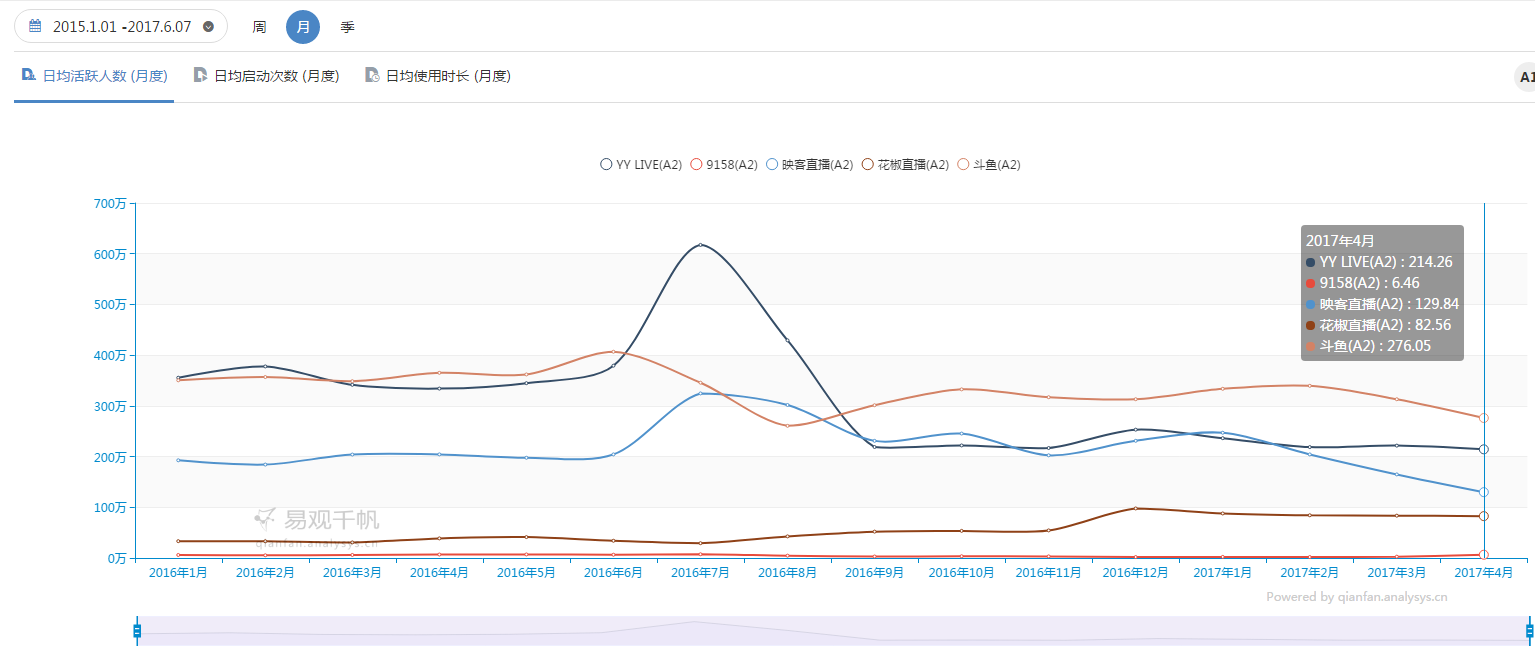This screenshot has width=1535, height=655.
Task: Open the 日均活跃人数 (月度) tab
Action: pos(104,76)
